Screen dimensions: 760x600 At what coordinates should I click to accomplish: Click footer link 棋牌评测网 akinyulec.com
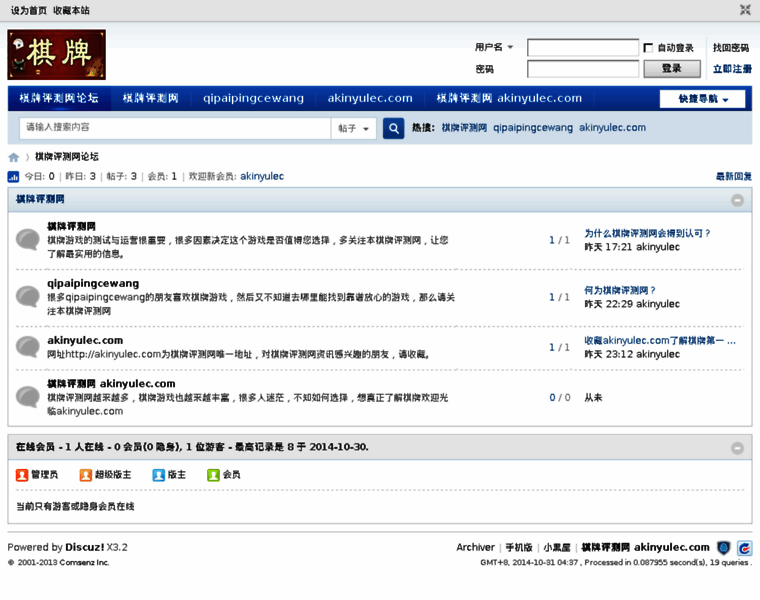tap(645, 548)
